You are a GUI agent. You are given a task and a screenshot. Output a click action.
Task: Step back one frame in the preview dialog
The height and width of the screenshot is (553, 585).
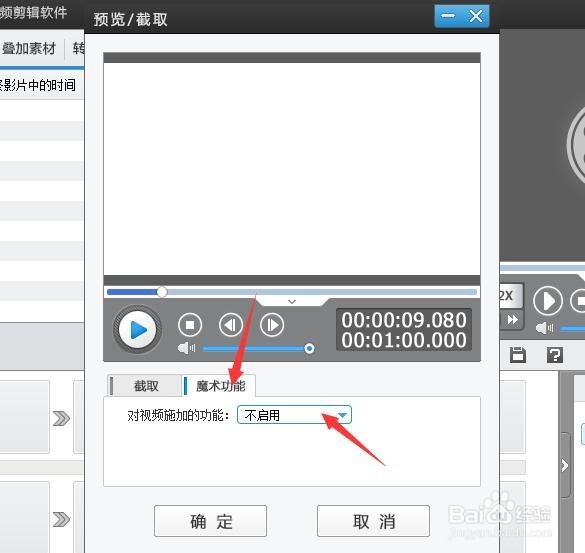pos(231,325)
